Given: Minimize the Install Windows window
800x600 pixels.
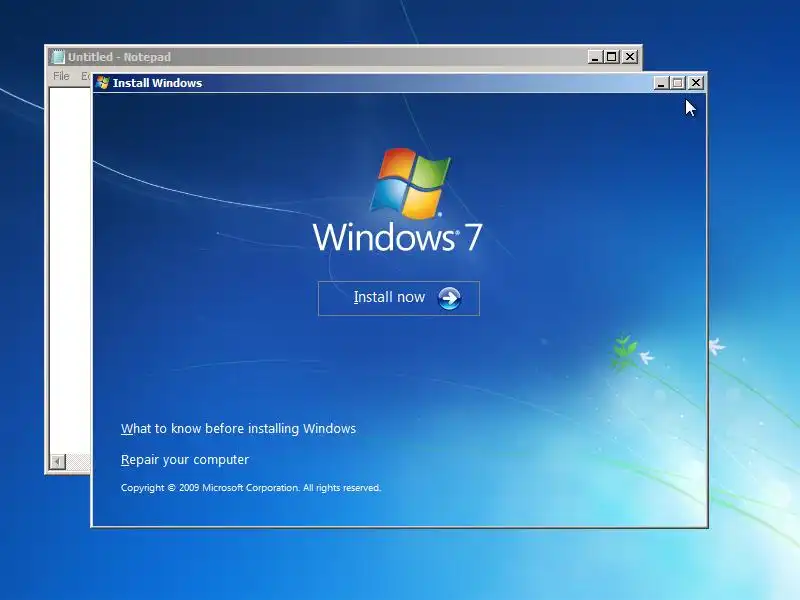Looking at the screenshot, I should point(661,83).
